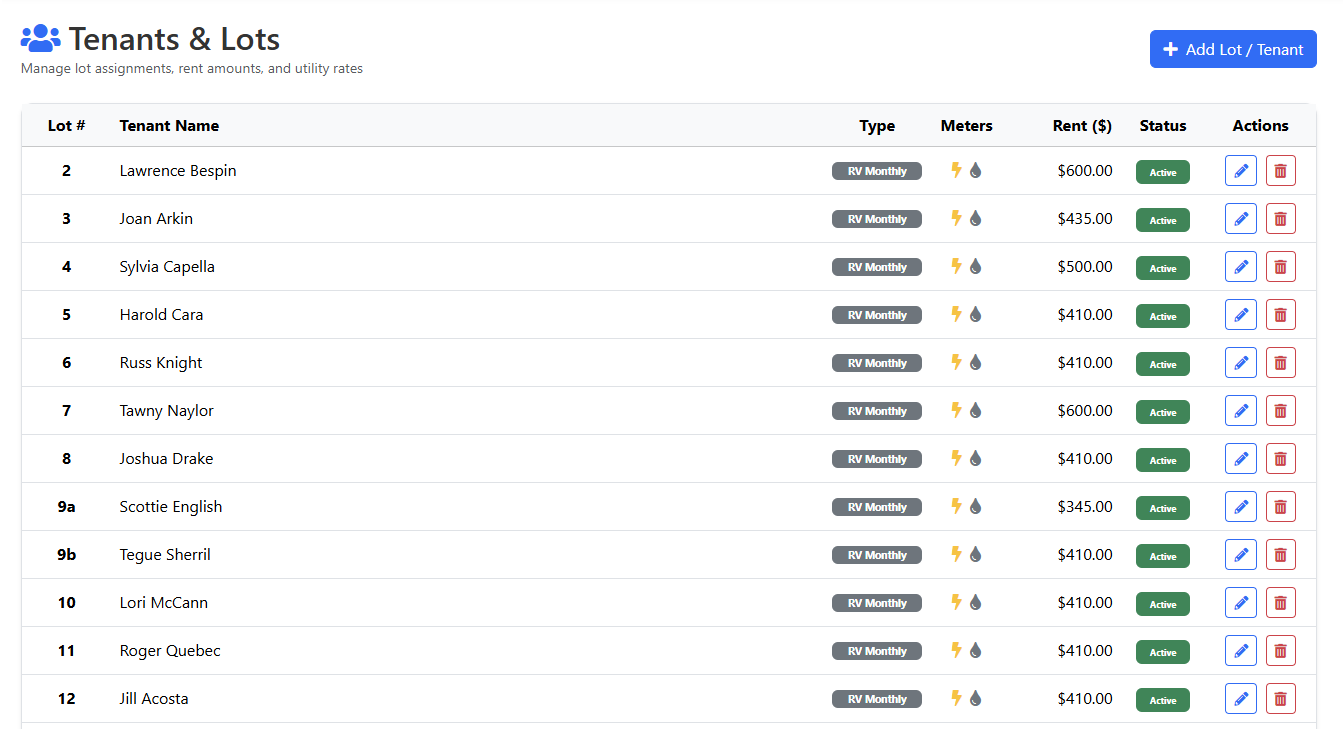Edit Roger Quebec's tenant entry
The image size is (1343, 729).
click(1241, 651)
